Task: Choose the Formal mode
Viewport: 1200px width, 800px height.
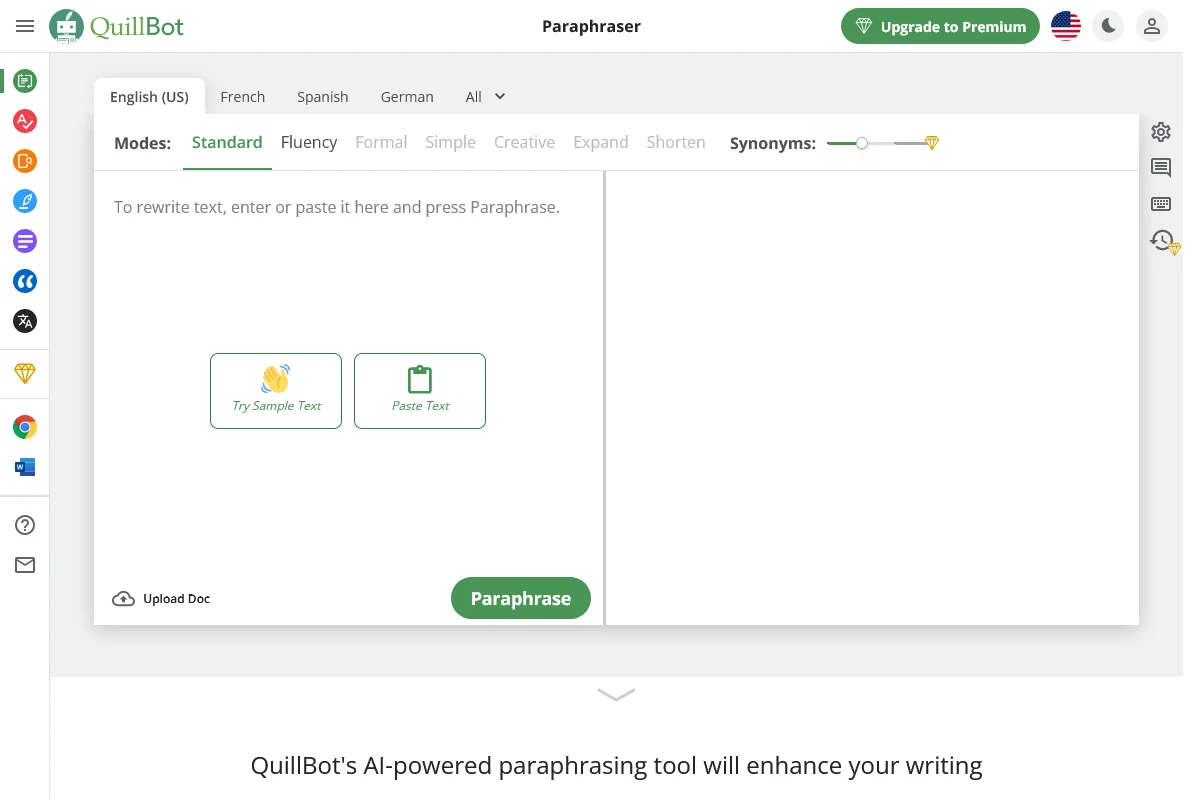Action: pos(381,143)
